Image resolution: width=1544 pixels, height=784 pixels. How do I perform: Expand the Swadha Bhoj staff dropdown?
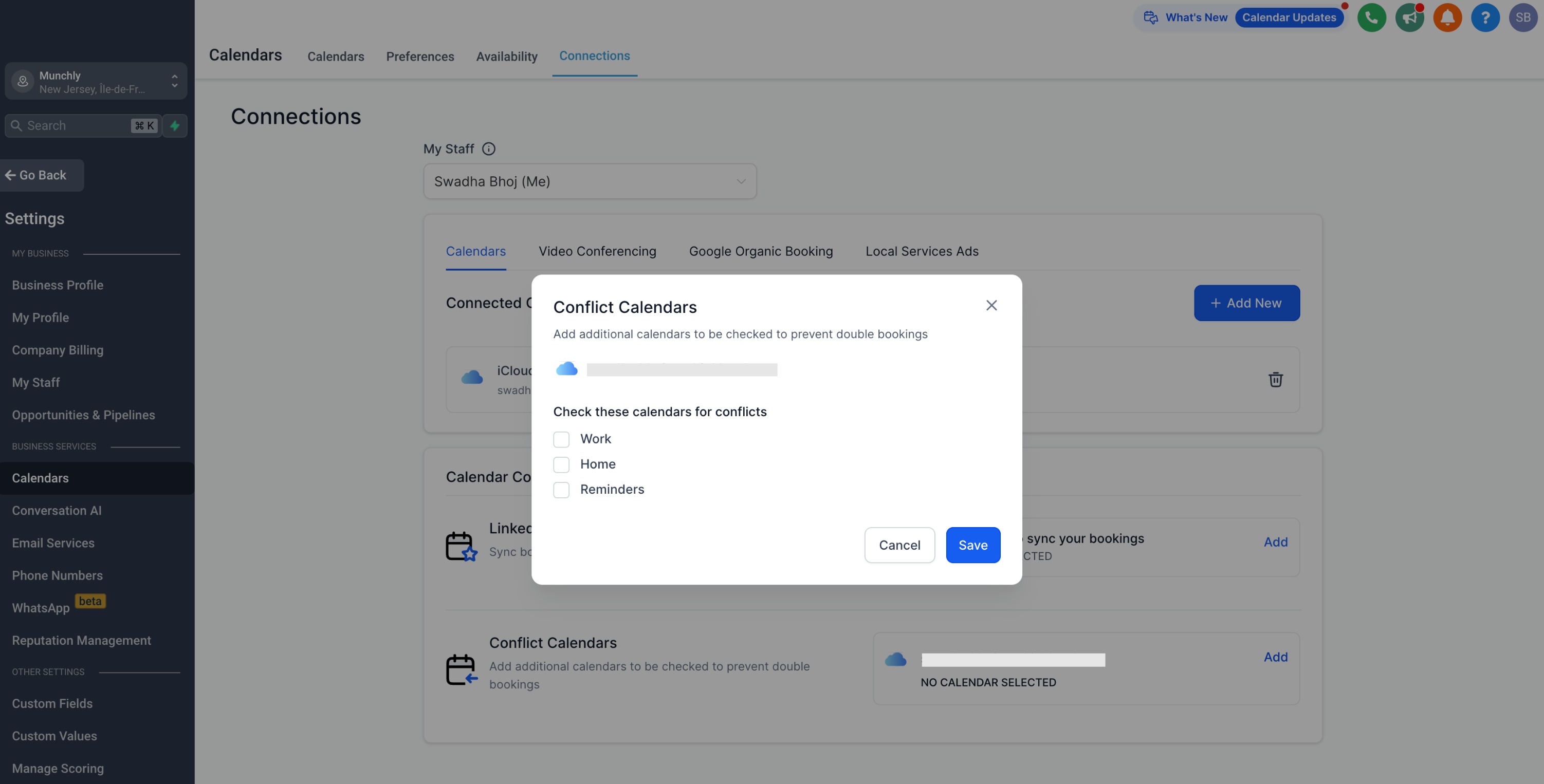point(590,181)
